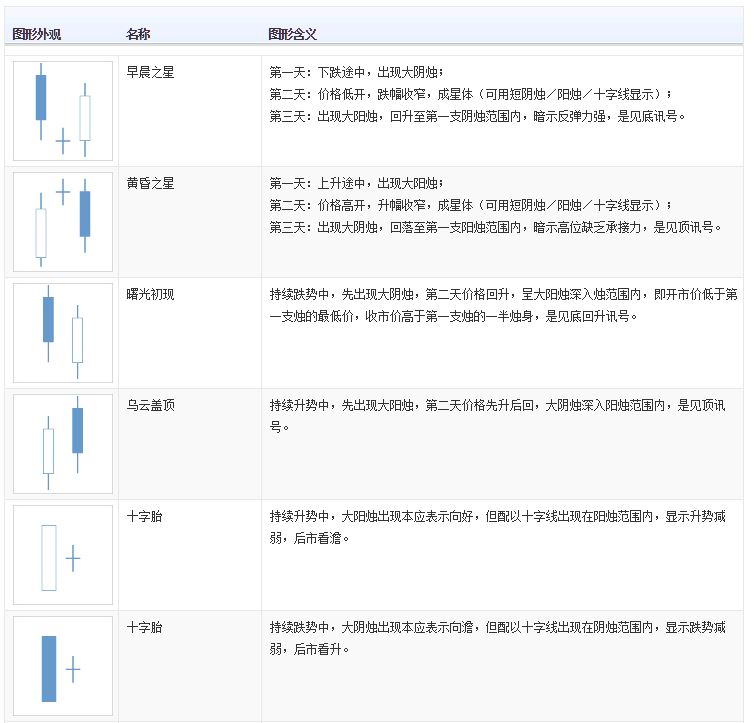This screenshot has height=723, width=754.
Task: Select 十字胎 name in 后市看升 row
Action: click(144, 627)
